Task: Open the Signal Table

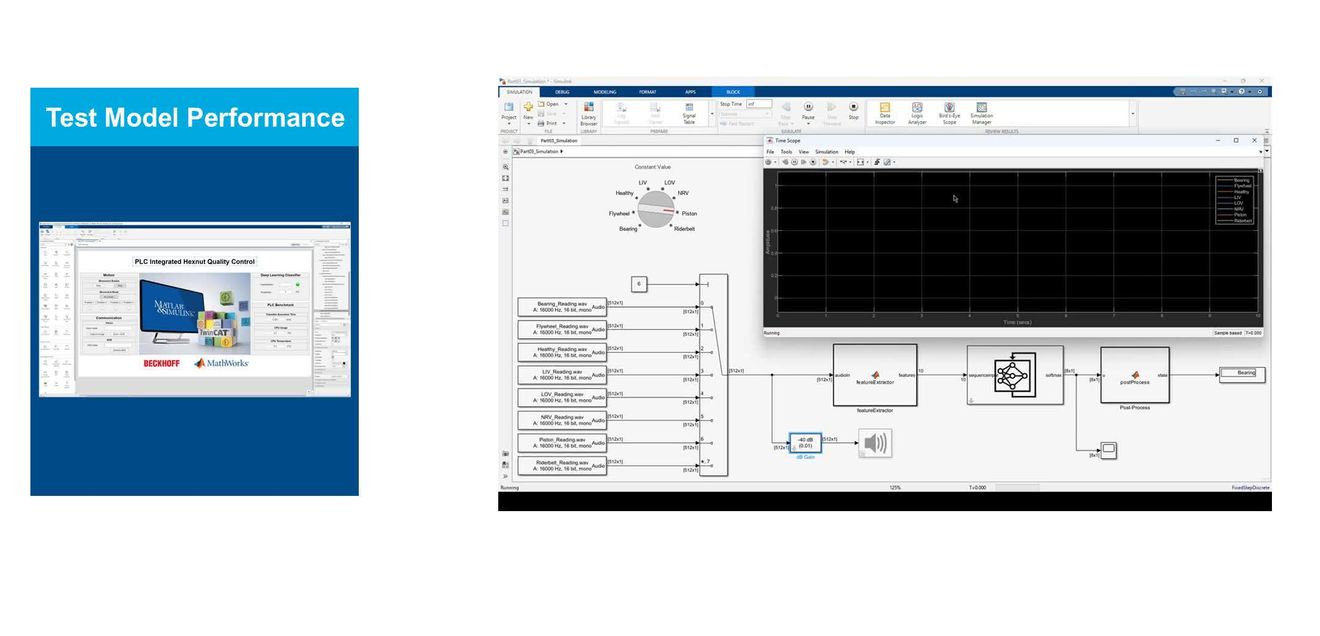Action: (x=689, y=113)
